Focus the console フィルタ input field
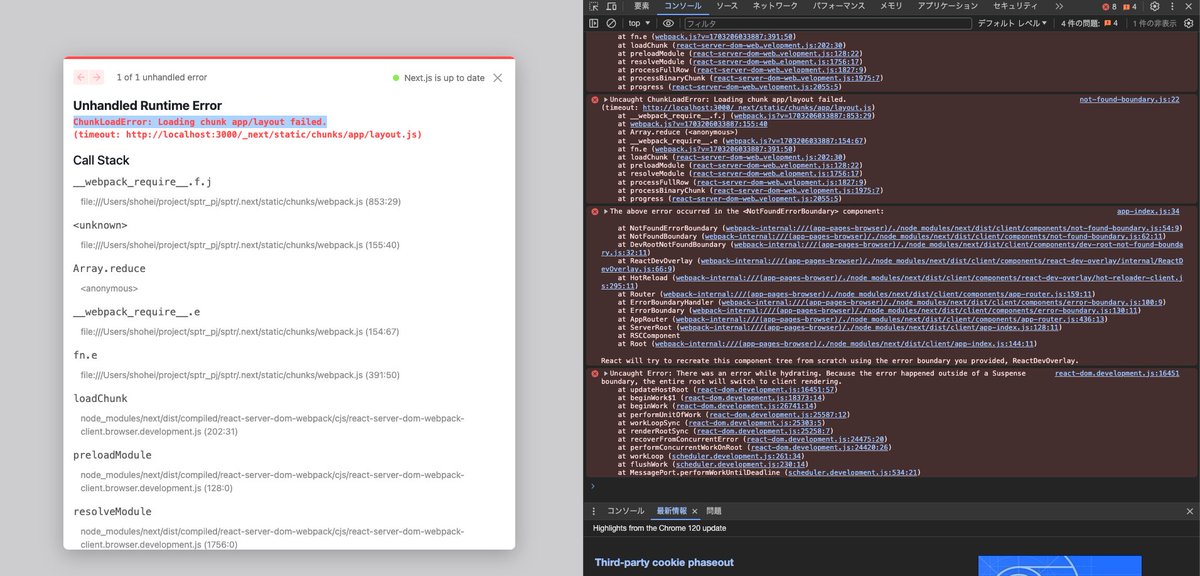 pos(826,22)
